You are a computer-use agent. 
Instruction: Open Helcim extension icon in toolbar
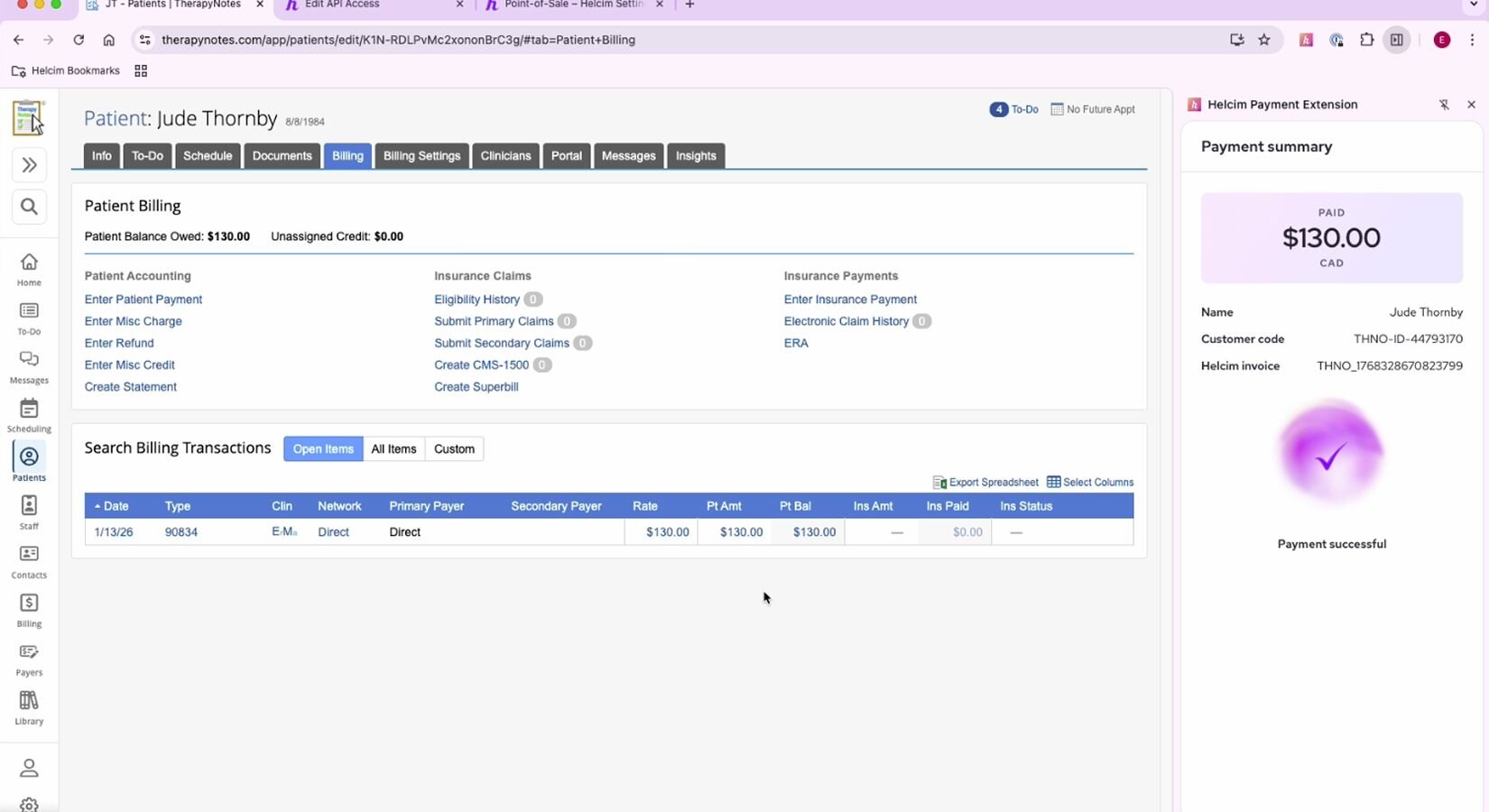tap(1306, 40)
